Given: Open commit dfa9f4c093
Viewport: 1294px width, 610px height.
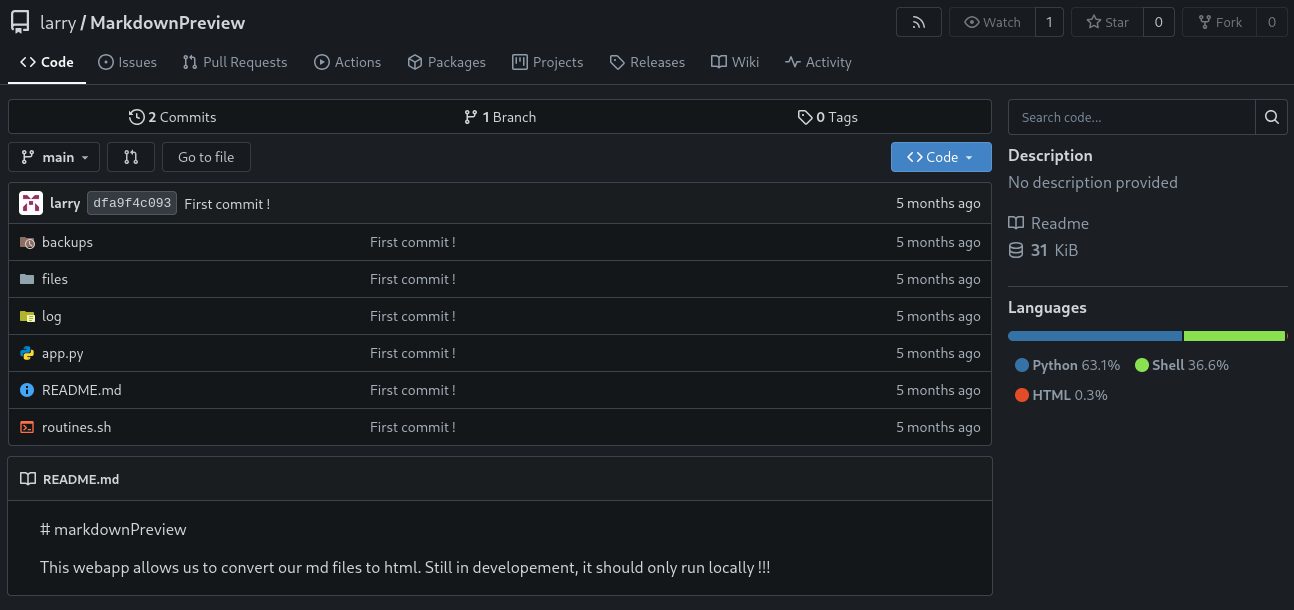Looking at the screenshot, I should coord(131,202).
